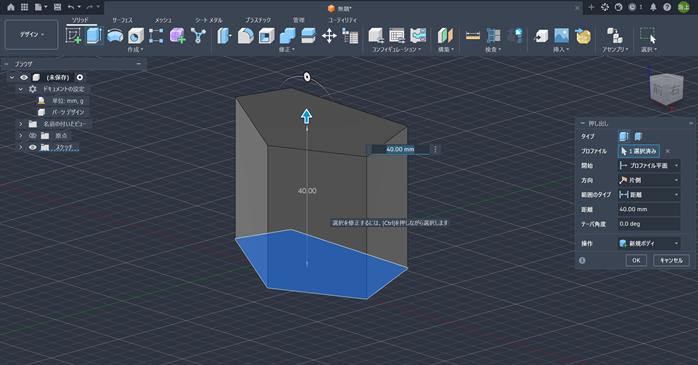Select the Press Pull tool icon
The image size is (698, 365).
tap(224, 36)
